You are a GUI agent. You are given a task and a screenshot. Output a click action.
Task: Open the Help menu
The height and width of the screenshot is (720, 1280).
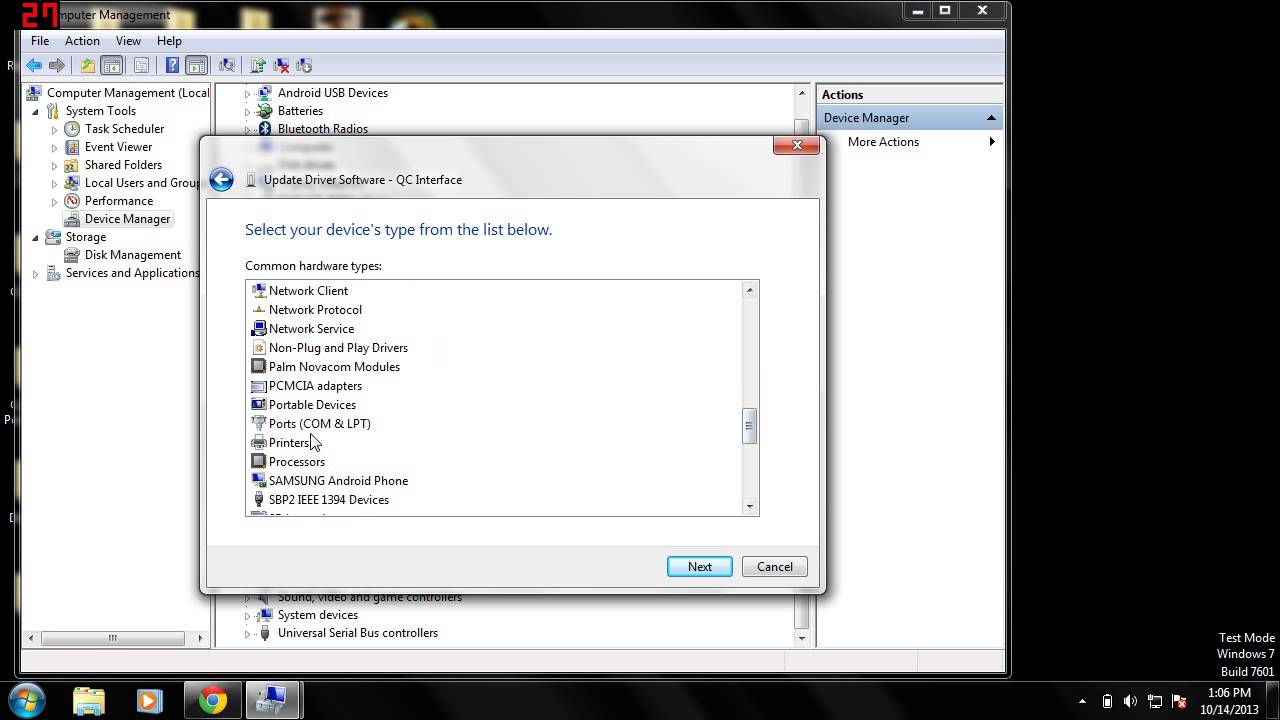[169, 41]
